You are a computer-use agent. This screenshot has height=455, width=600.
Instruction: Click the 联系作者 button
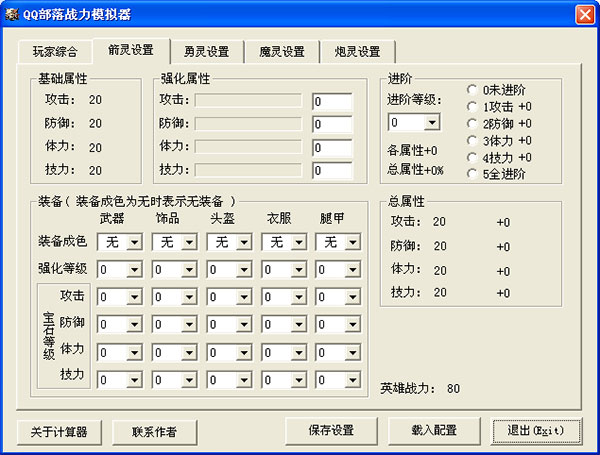coord(155,432)
